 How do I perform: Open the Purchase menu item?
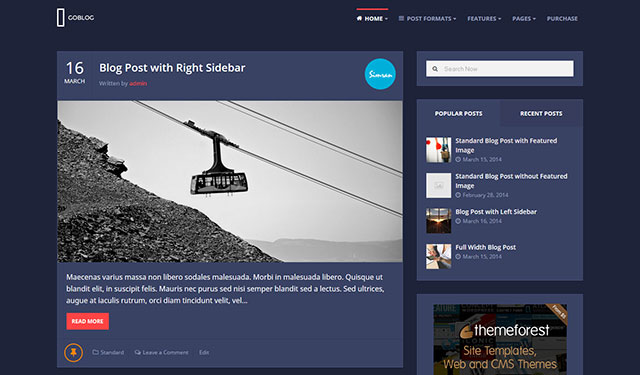pyautogui.click(x=562, y=18)
